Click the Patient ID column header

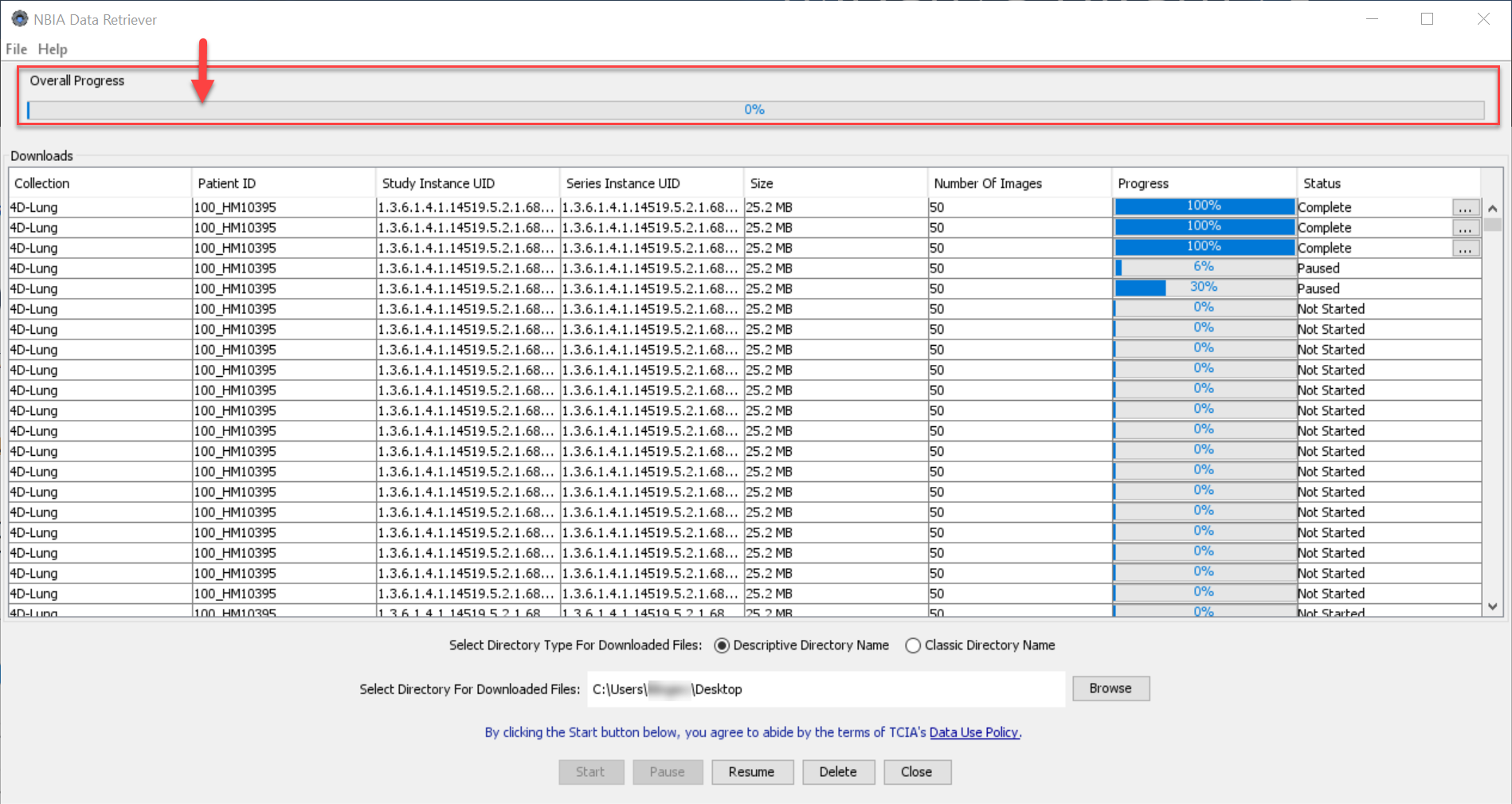284,183
